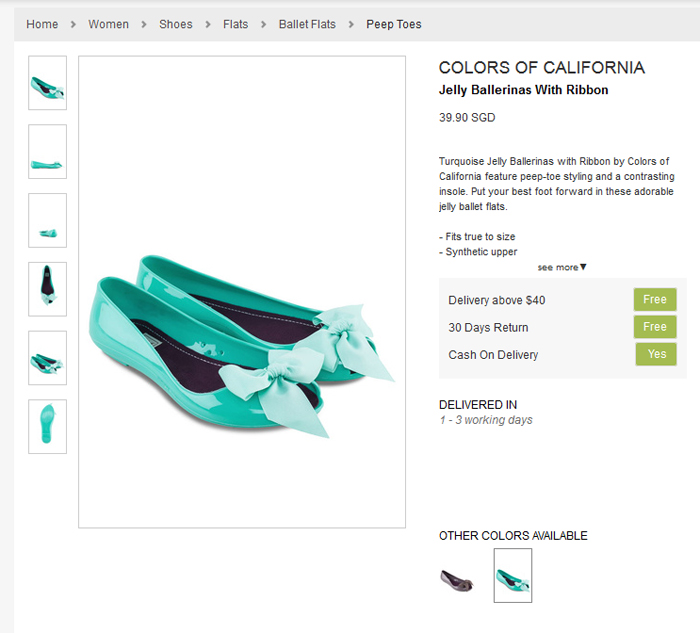
Task: Click the Cash On Delivery label
Action: point(493,354)
